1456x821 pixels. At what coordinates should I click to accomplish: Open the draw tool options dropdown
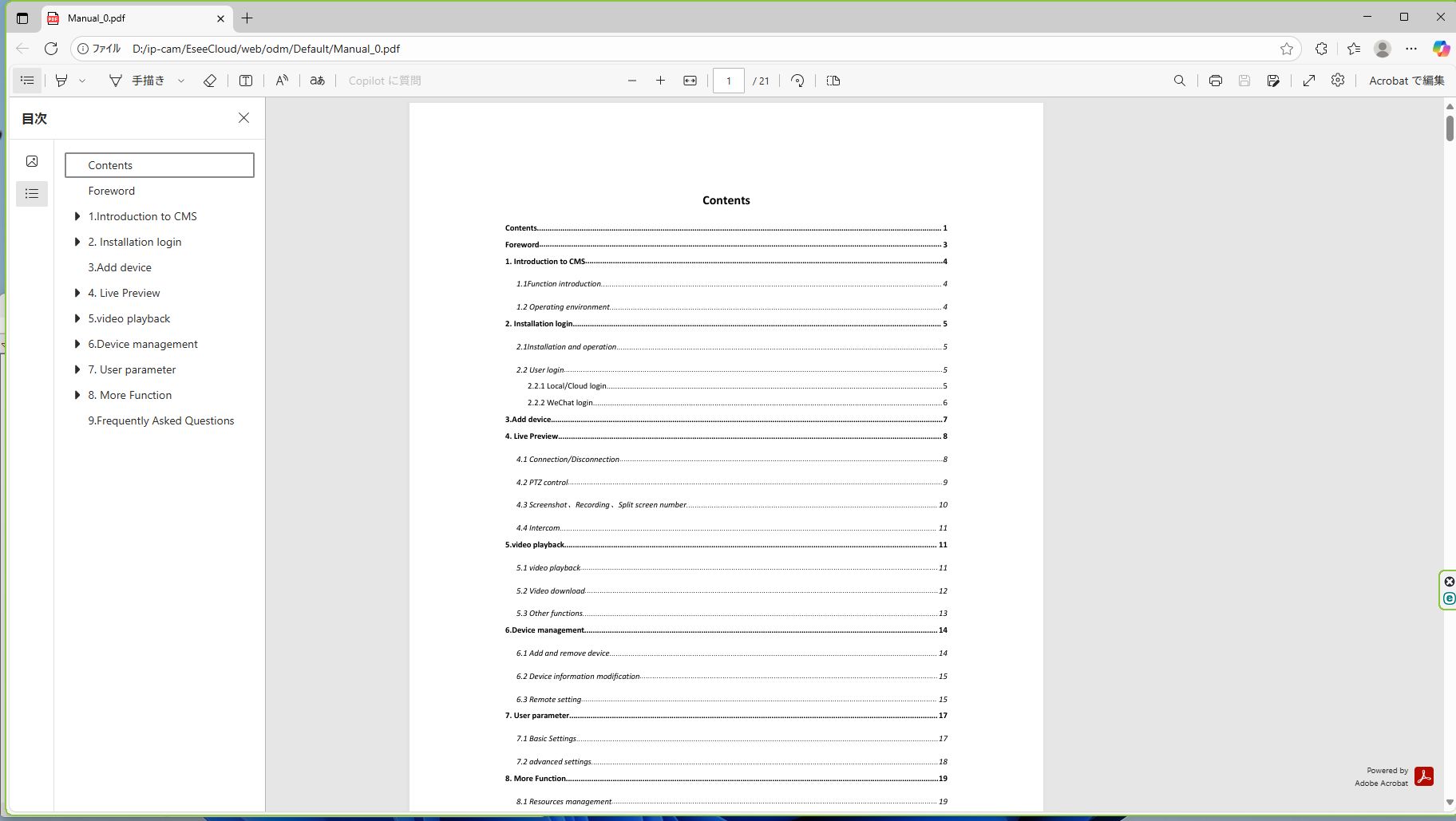(x=181, y=81)
